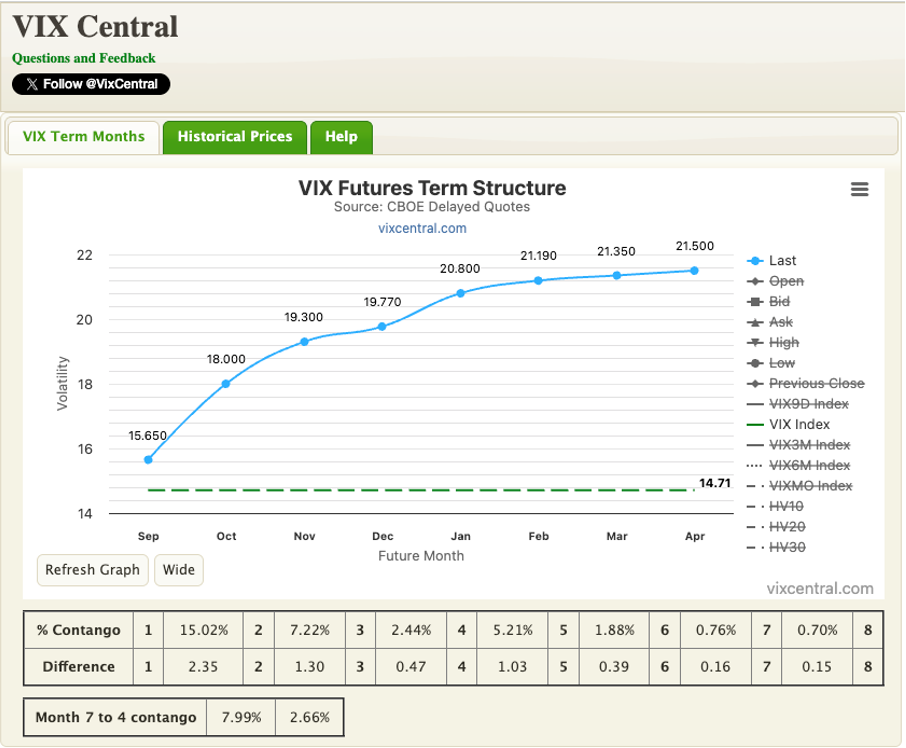Hide the VIX Index line
906x748 pixels.
click(789, 425)
